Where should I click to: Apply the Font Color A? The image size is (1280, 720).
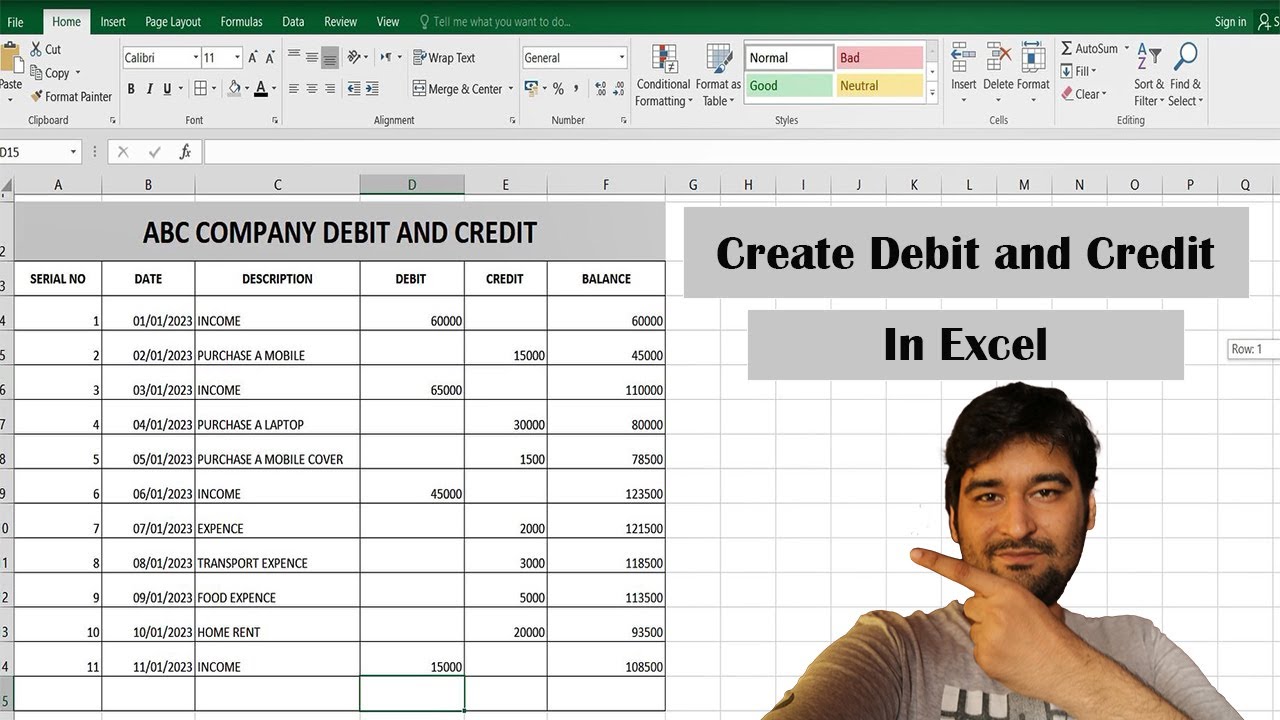[x=260, y=89]
